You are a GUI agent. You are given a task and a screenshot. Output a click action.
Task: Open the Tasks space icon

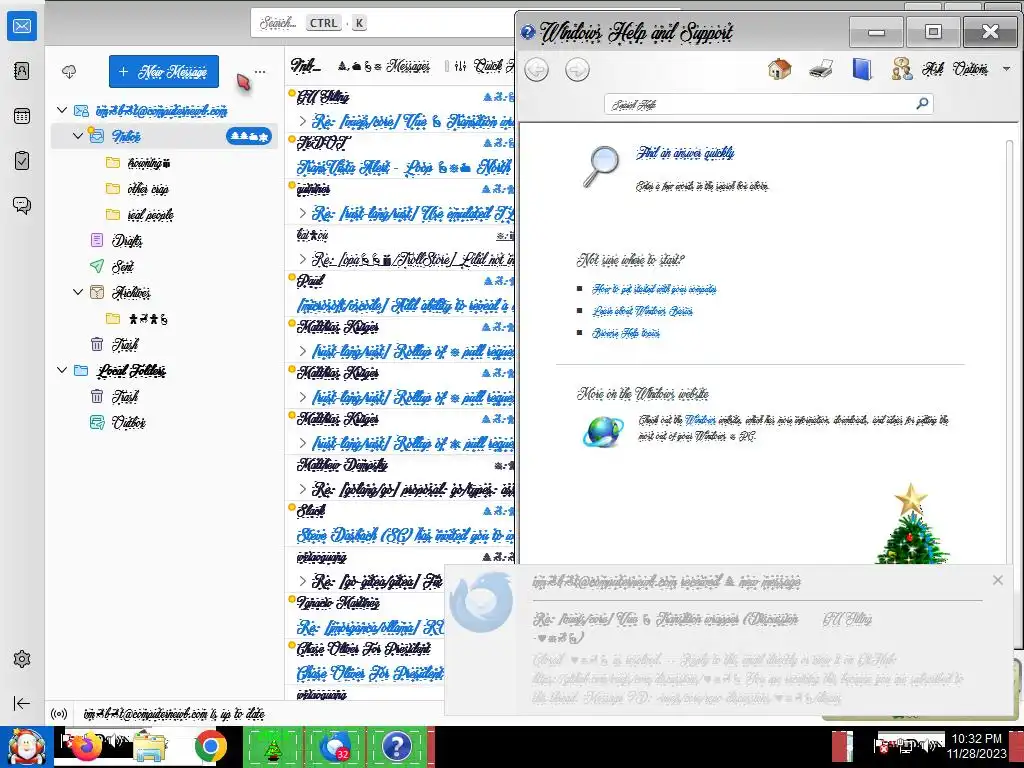[22, 161]
